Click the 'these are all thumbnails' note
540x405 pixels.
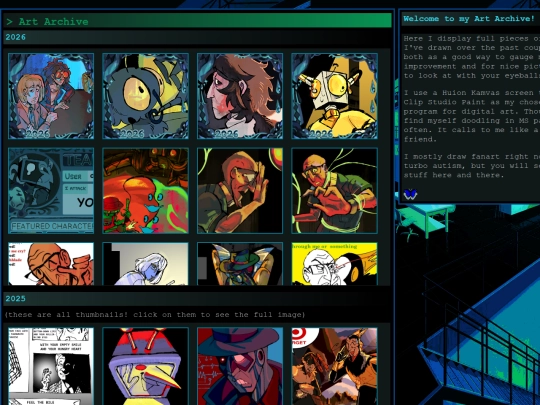(155, 315)
